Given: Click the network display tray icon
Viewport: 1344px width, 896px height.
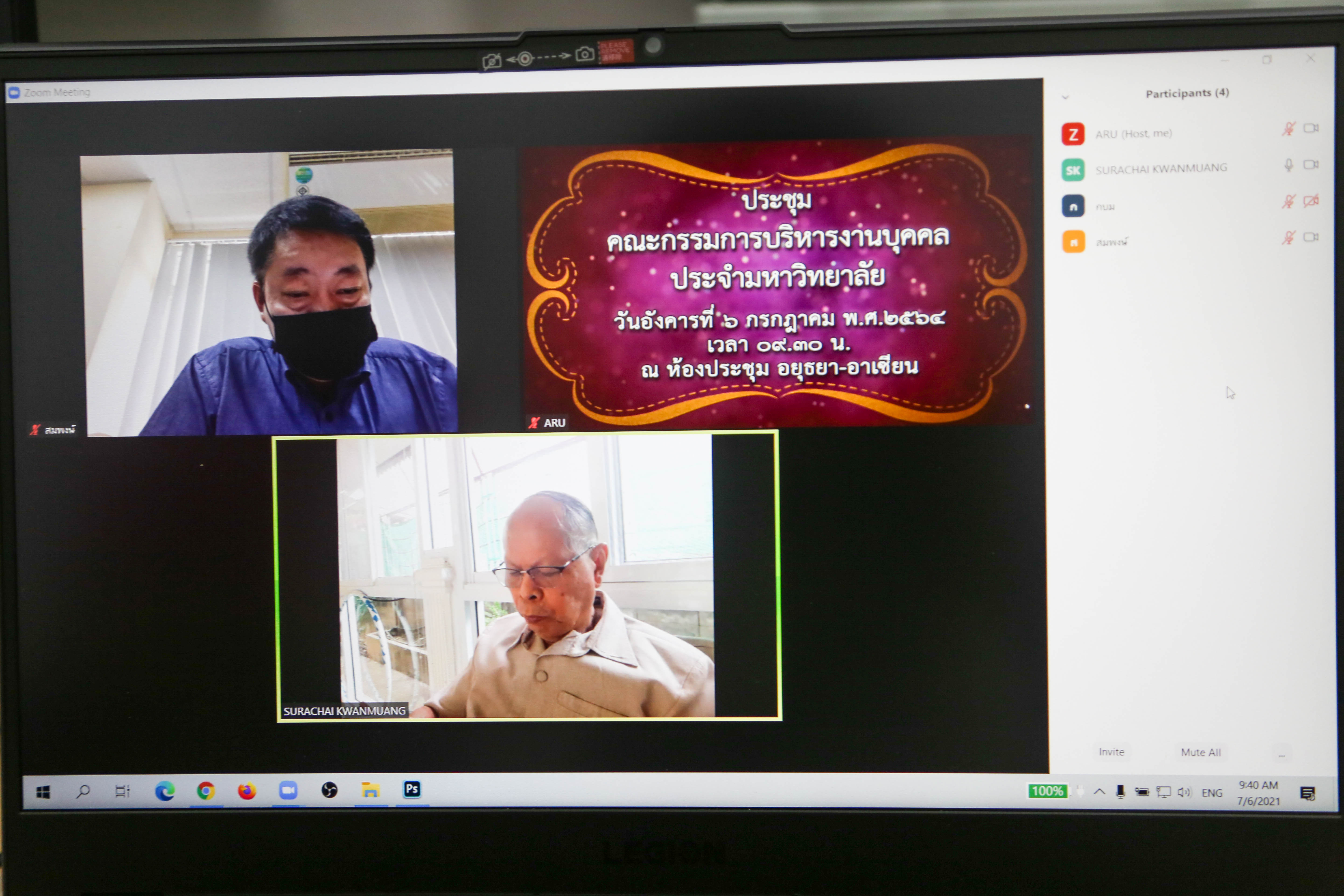Looking at the screenshot, I should 1163,792.
